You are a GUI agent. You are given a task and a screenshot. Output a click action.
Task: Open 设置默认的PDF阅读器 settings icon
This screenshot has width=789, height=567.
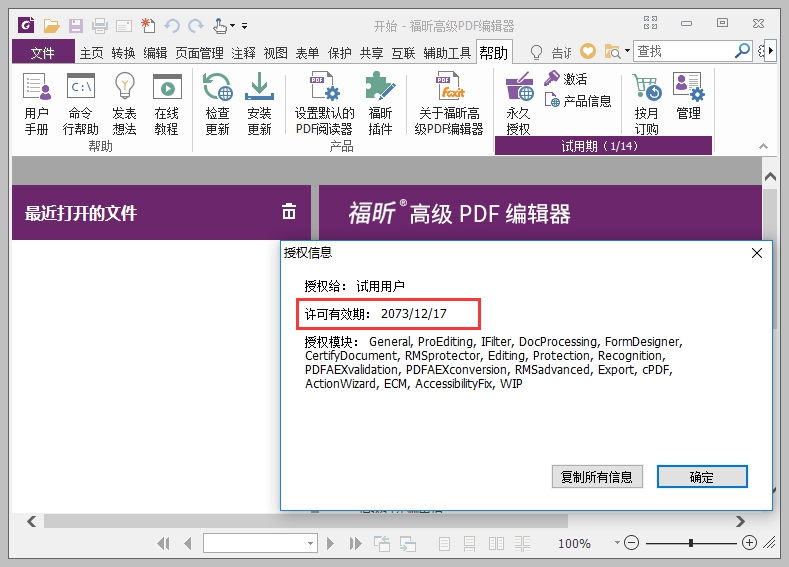click(x=325, y=87)
